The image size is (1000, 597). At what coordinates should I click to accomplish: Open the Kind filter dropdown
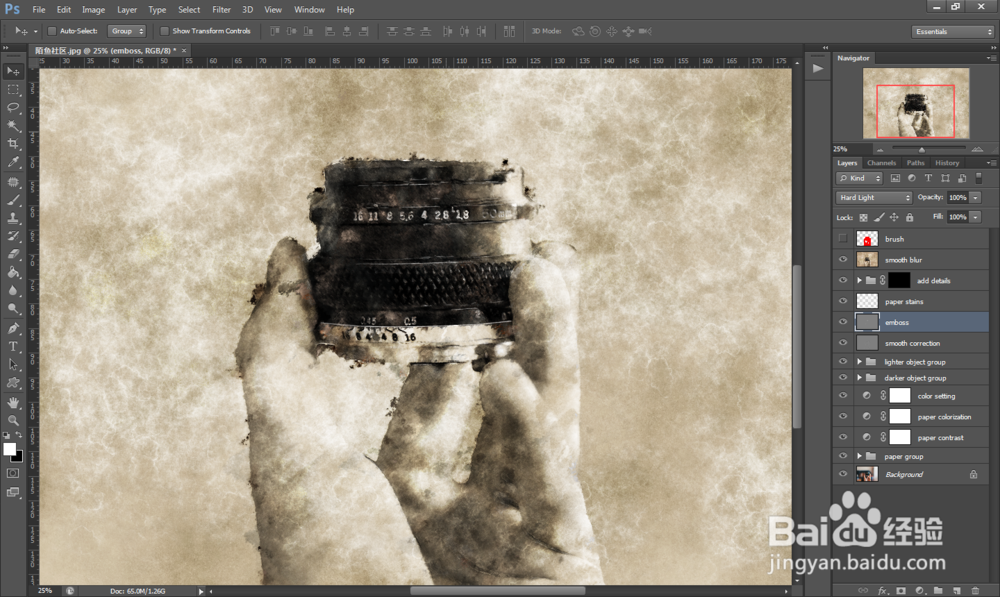[859, 179]
